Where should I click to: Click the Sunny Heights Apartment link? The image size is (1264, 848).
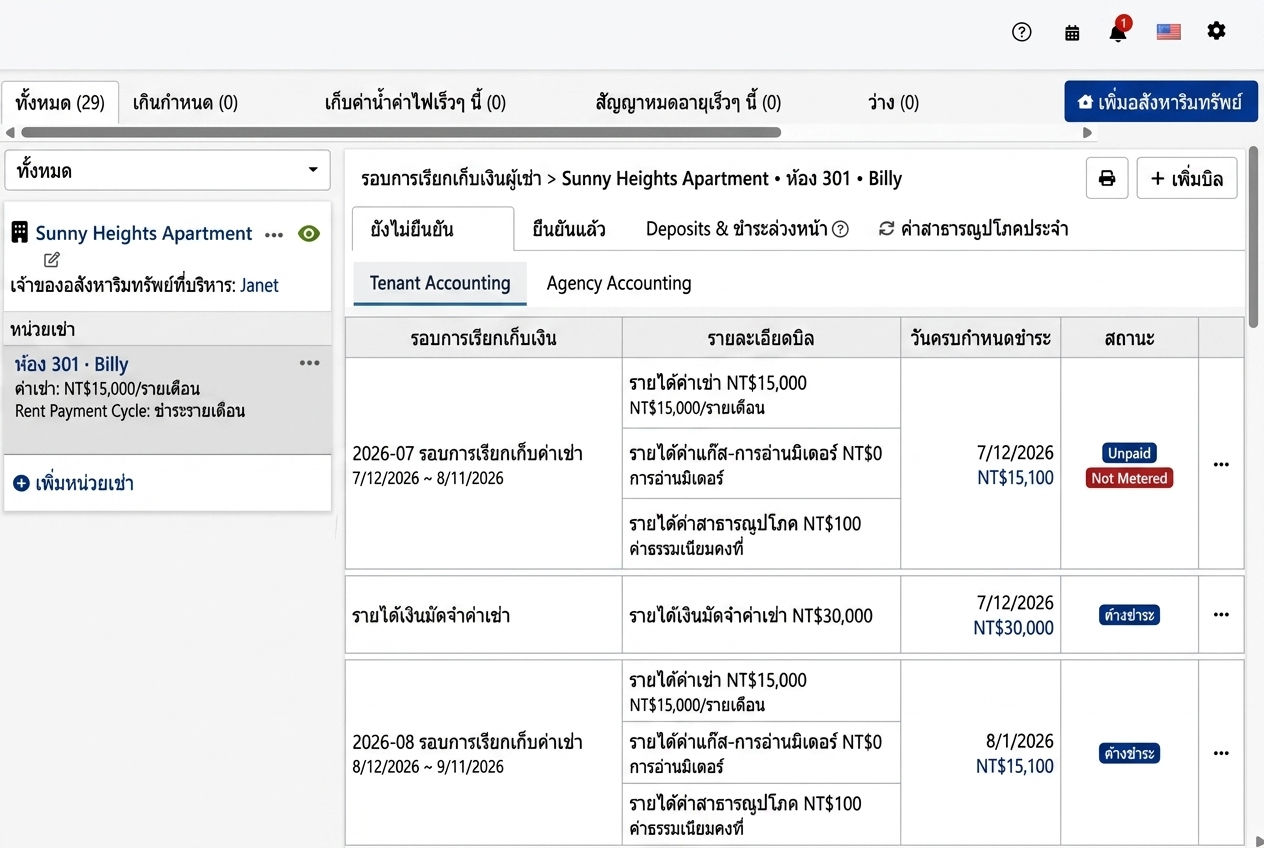(144, 233)
